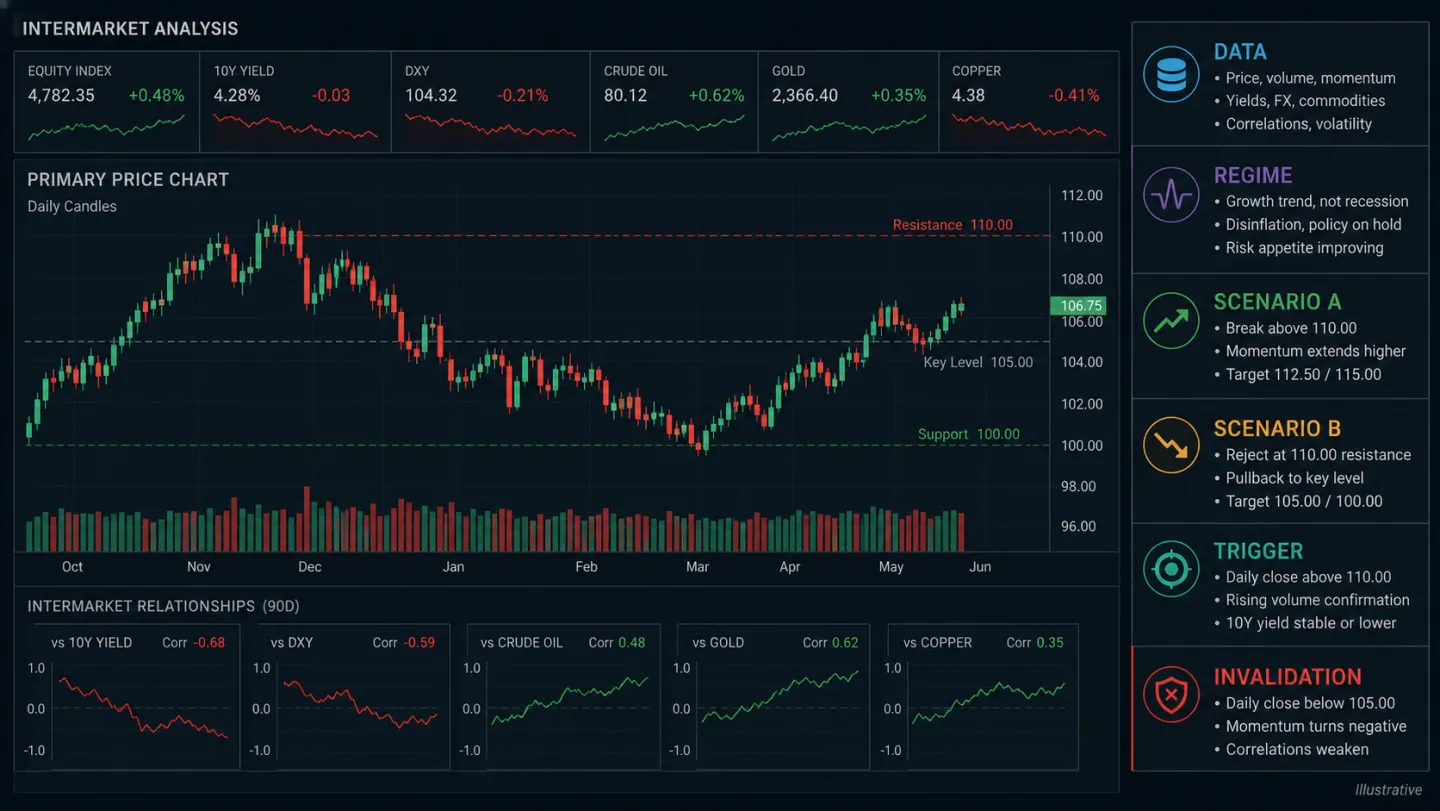The height and width of the screenshot is (811, 1440).
Task: Open the GOLD ticker sparkline
Action: (849, 128)
